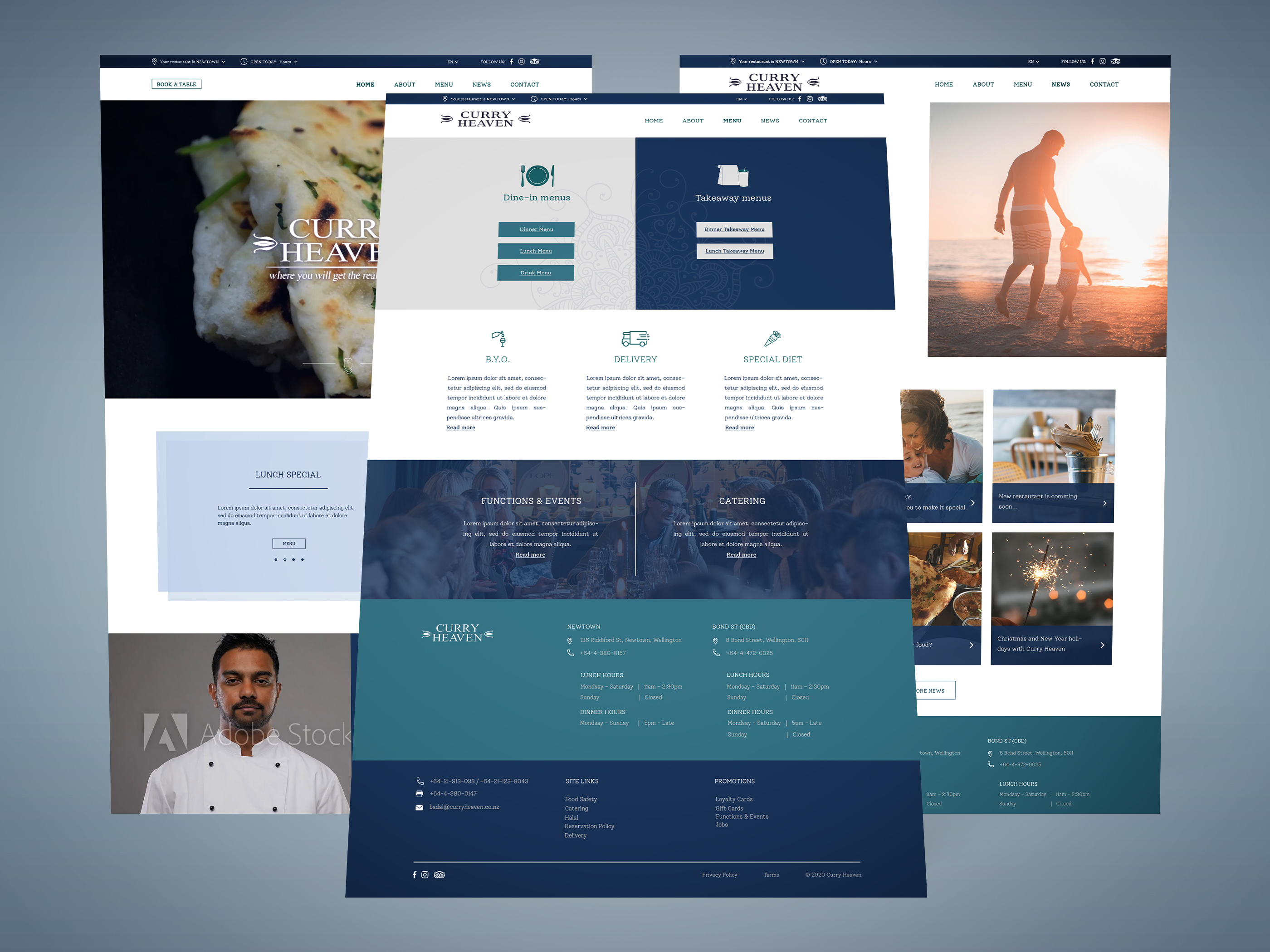This screenshot has height=952, width=1270.
Task: Click the Dinner Menu button
Action: pos(536,229)
